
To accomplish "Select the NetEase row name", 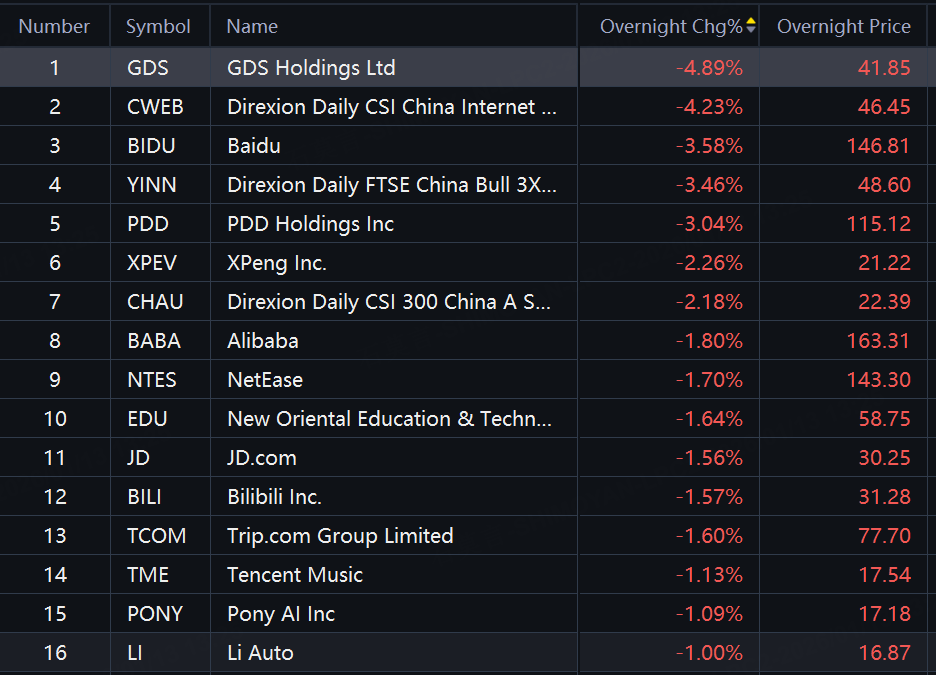I will pyautogui.click(x=265, y=380).
